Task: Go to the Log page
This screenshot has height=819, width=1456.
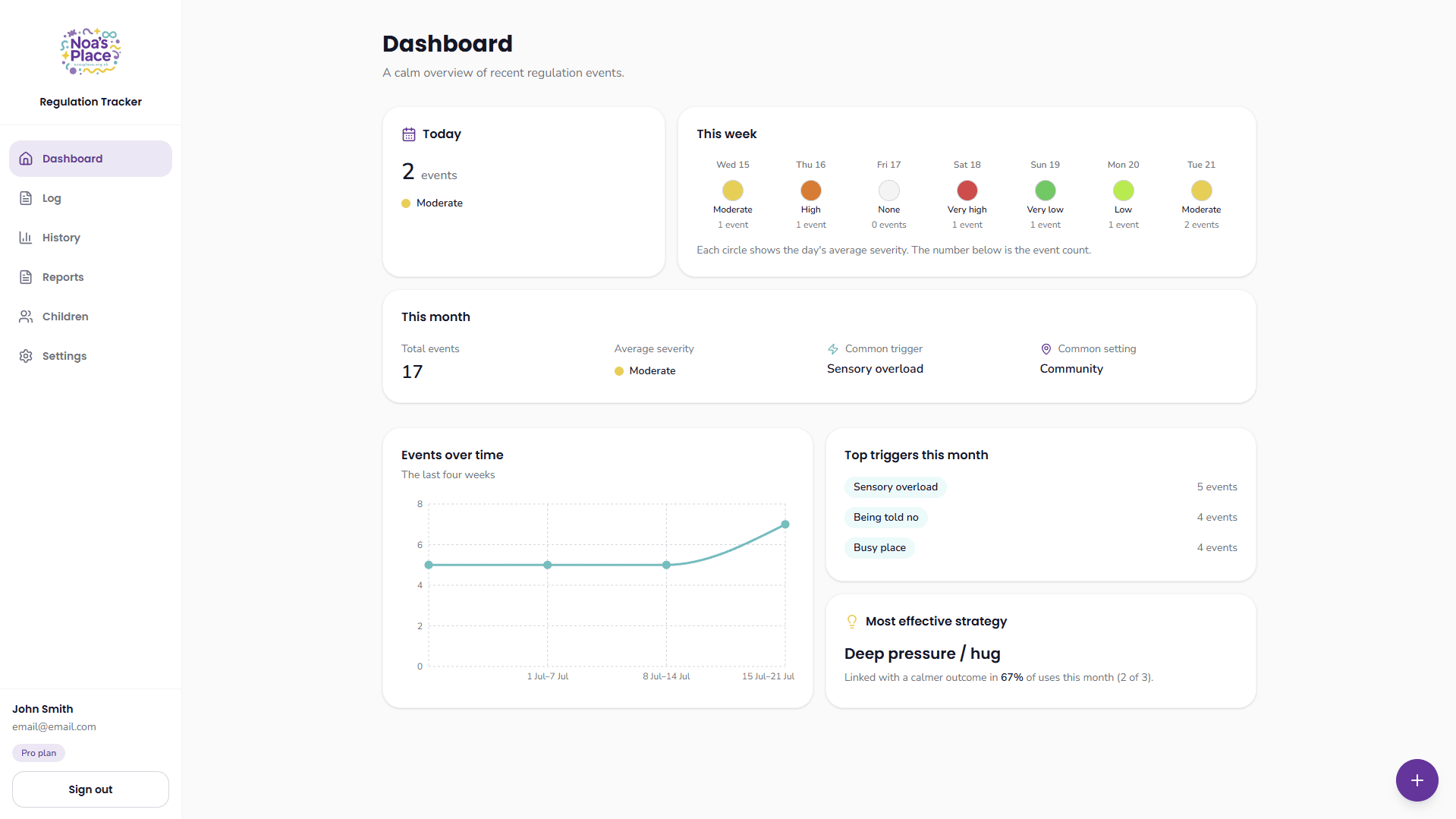Action: [90, 198]
